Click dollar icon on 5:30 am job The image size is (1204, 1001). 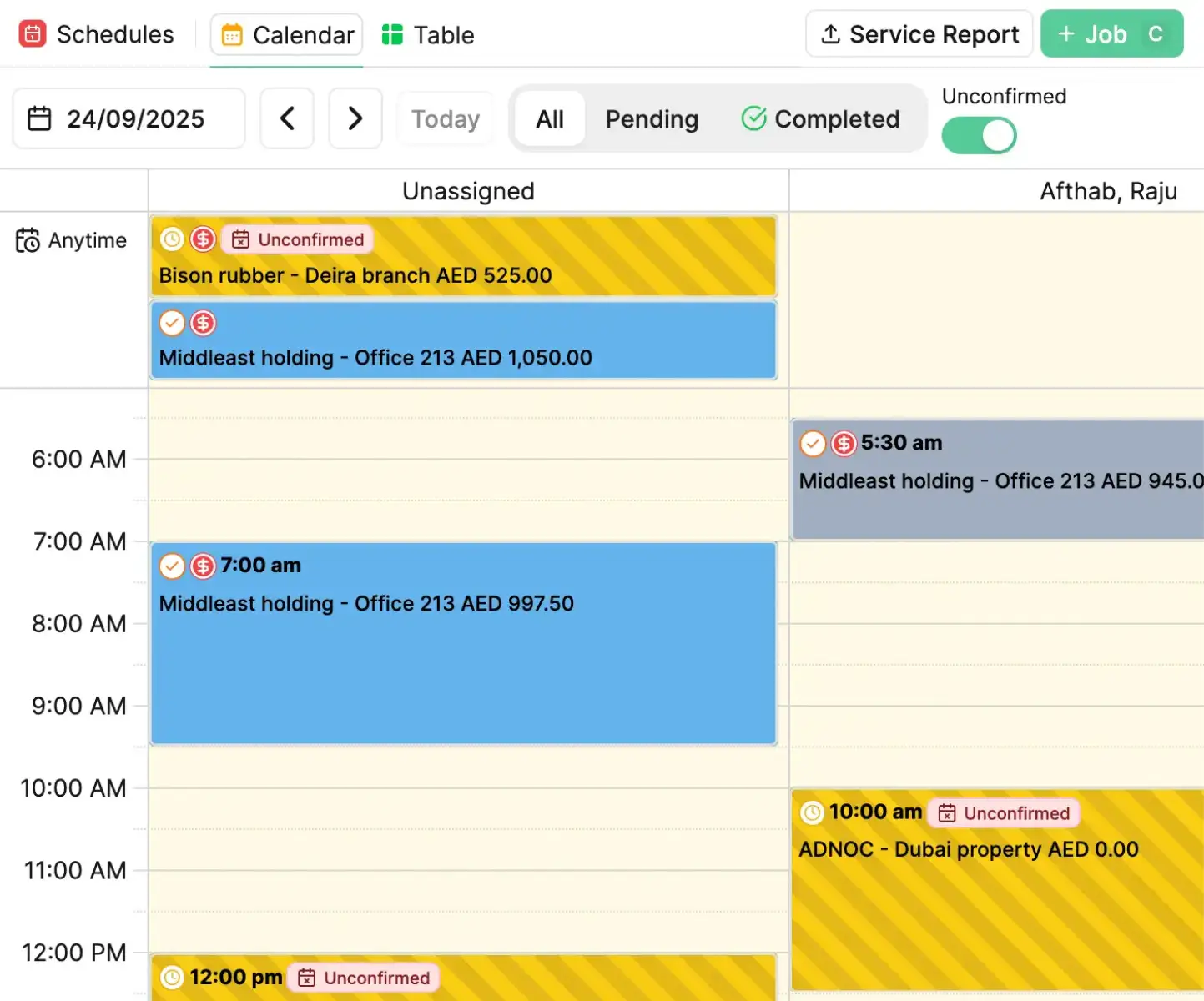point(844,443)
